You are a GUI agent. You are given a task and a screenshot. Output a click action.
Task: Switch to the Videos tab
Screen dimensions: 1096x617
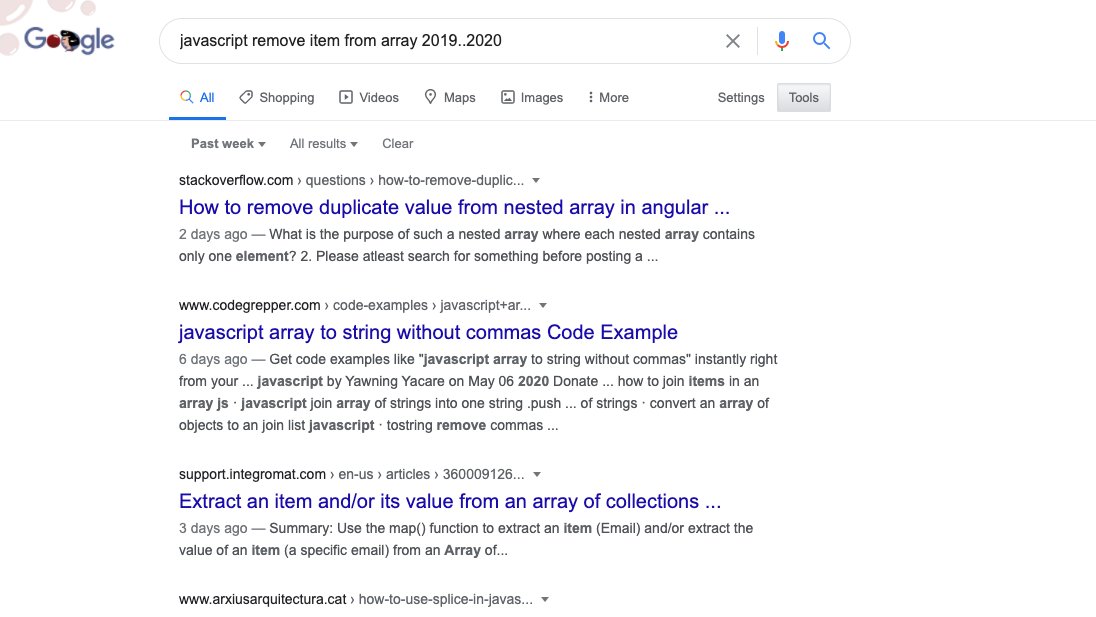click(369, 98)
